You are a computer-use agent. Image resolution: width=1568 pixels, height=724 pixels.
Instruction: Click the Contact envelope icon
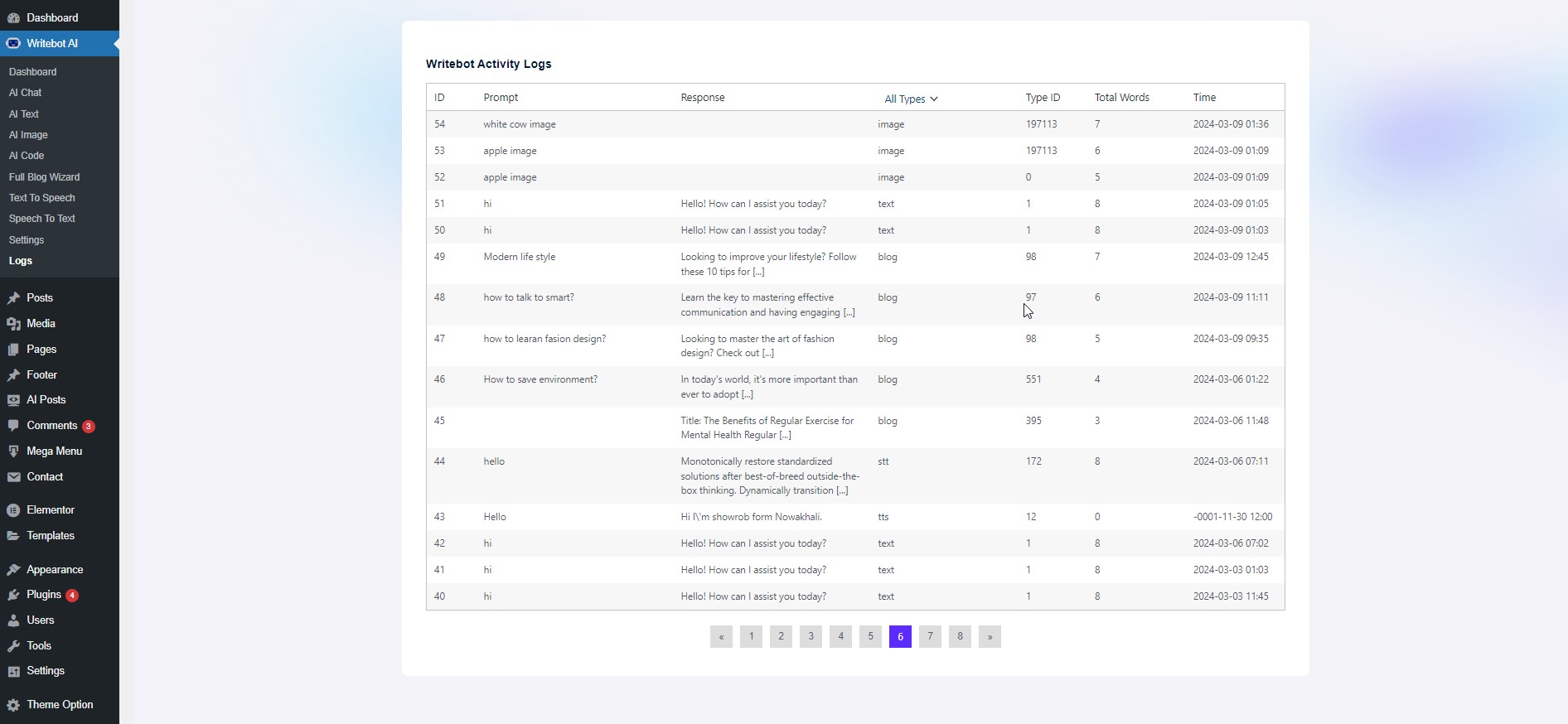[13, 477]
